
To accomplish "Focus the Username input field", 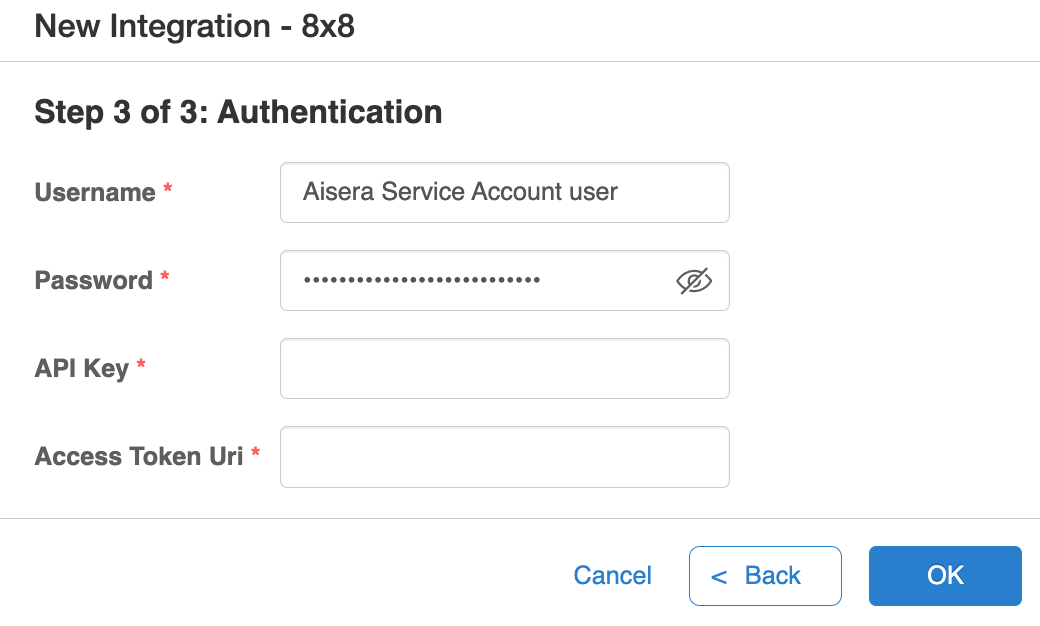I will click(505, 192).
